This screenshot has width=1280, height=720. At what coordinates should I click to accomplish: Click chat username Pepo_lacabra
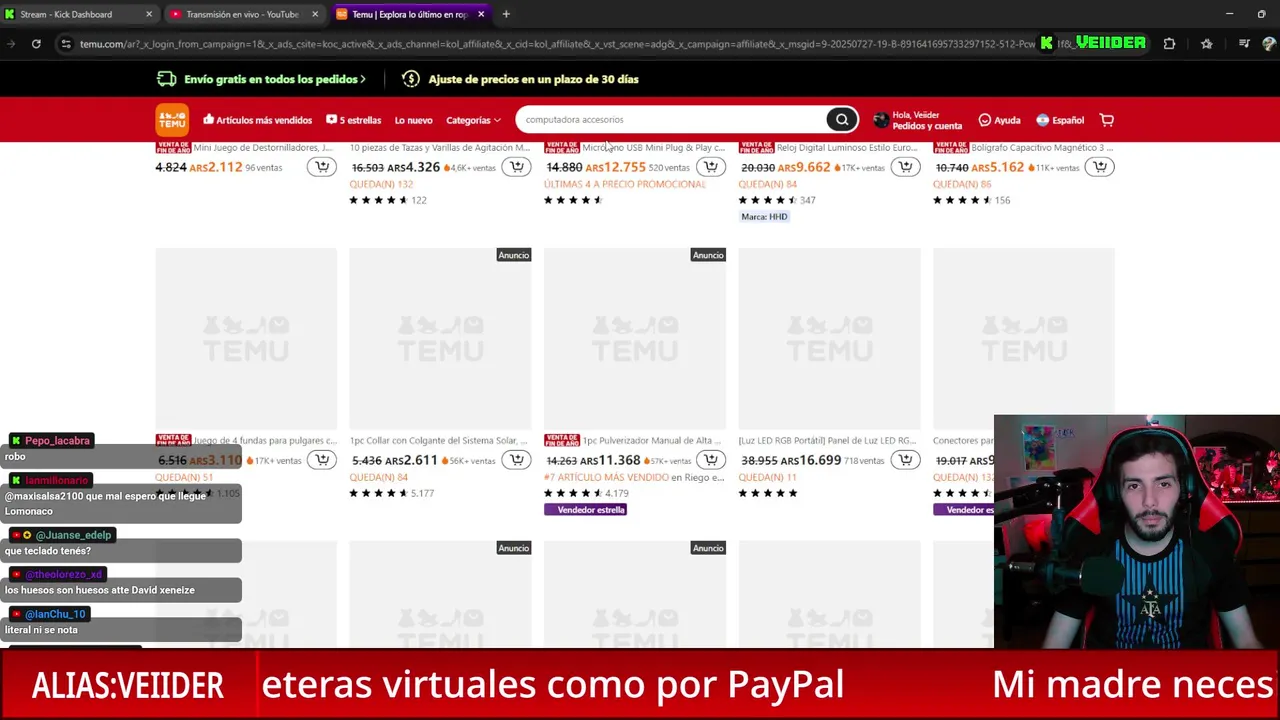tap(57, 441)
